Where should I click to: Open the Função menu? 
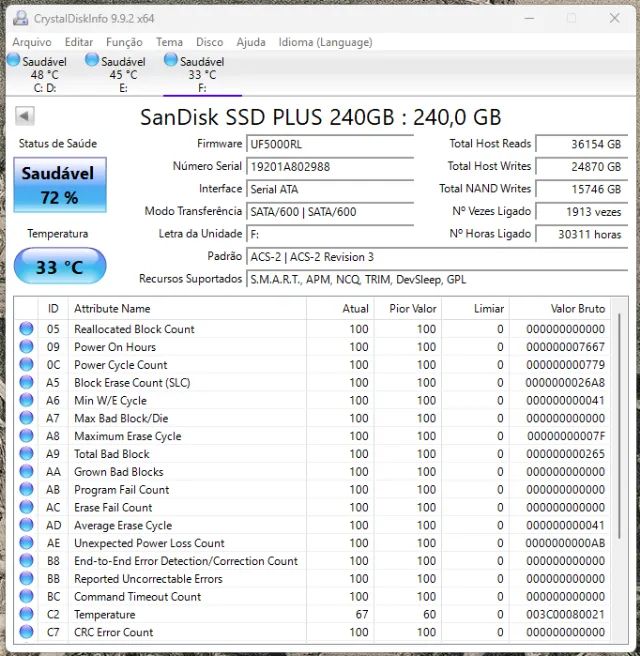[124, 42]
